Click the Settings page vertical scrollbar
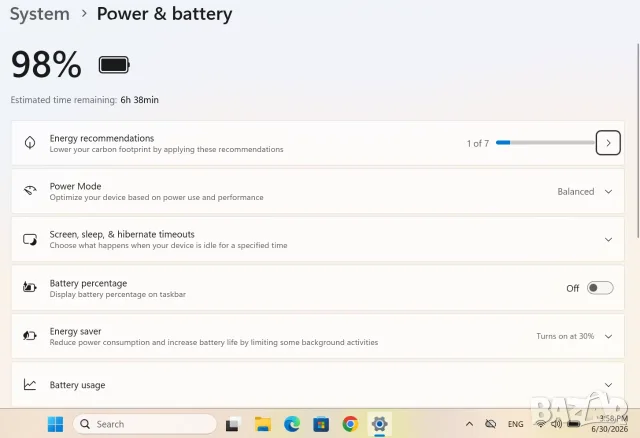 click(x=638, y=140)
